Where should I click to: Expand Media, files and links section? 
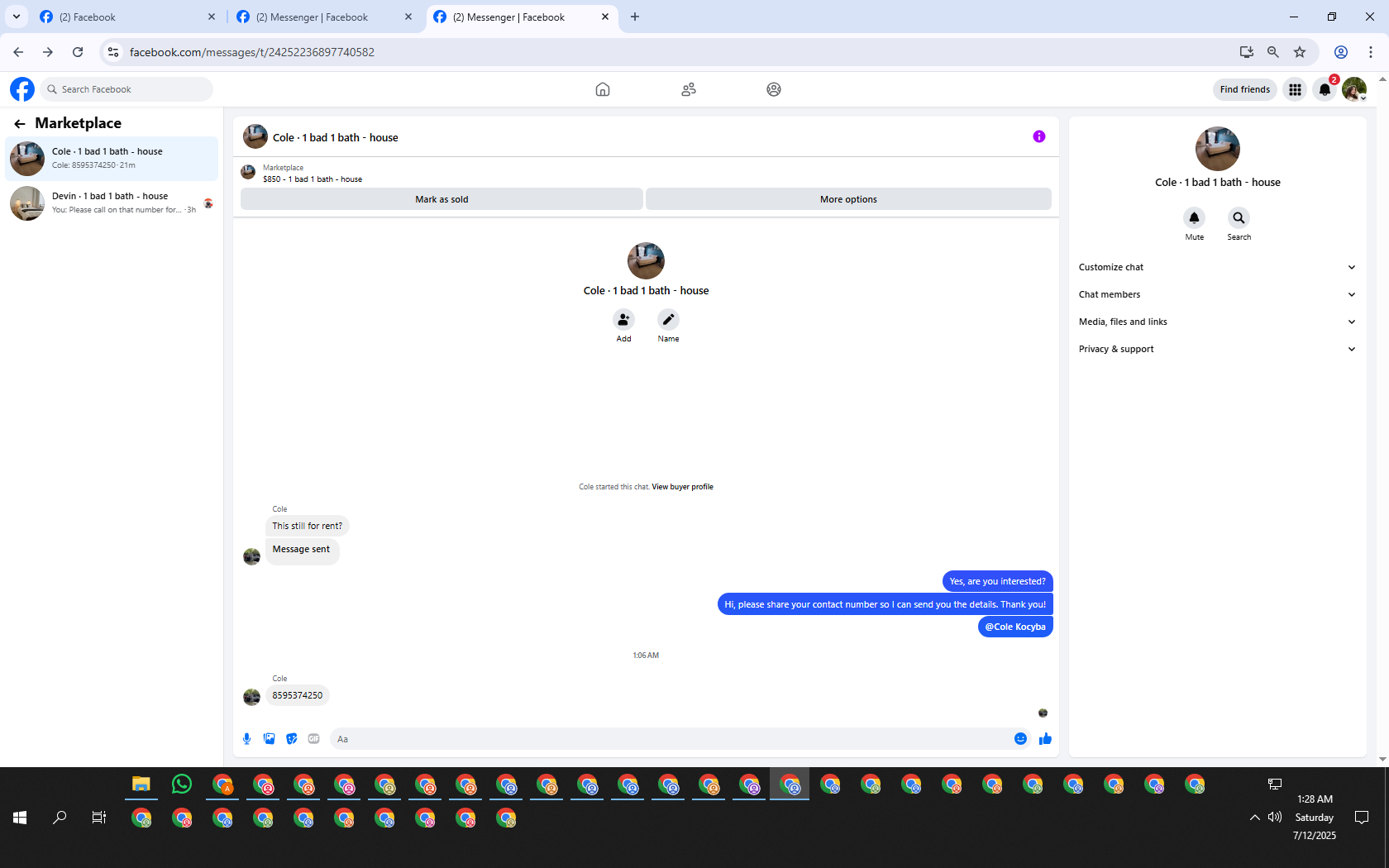[x=1217, y=322]
